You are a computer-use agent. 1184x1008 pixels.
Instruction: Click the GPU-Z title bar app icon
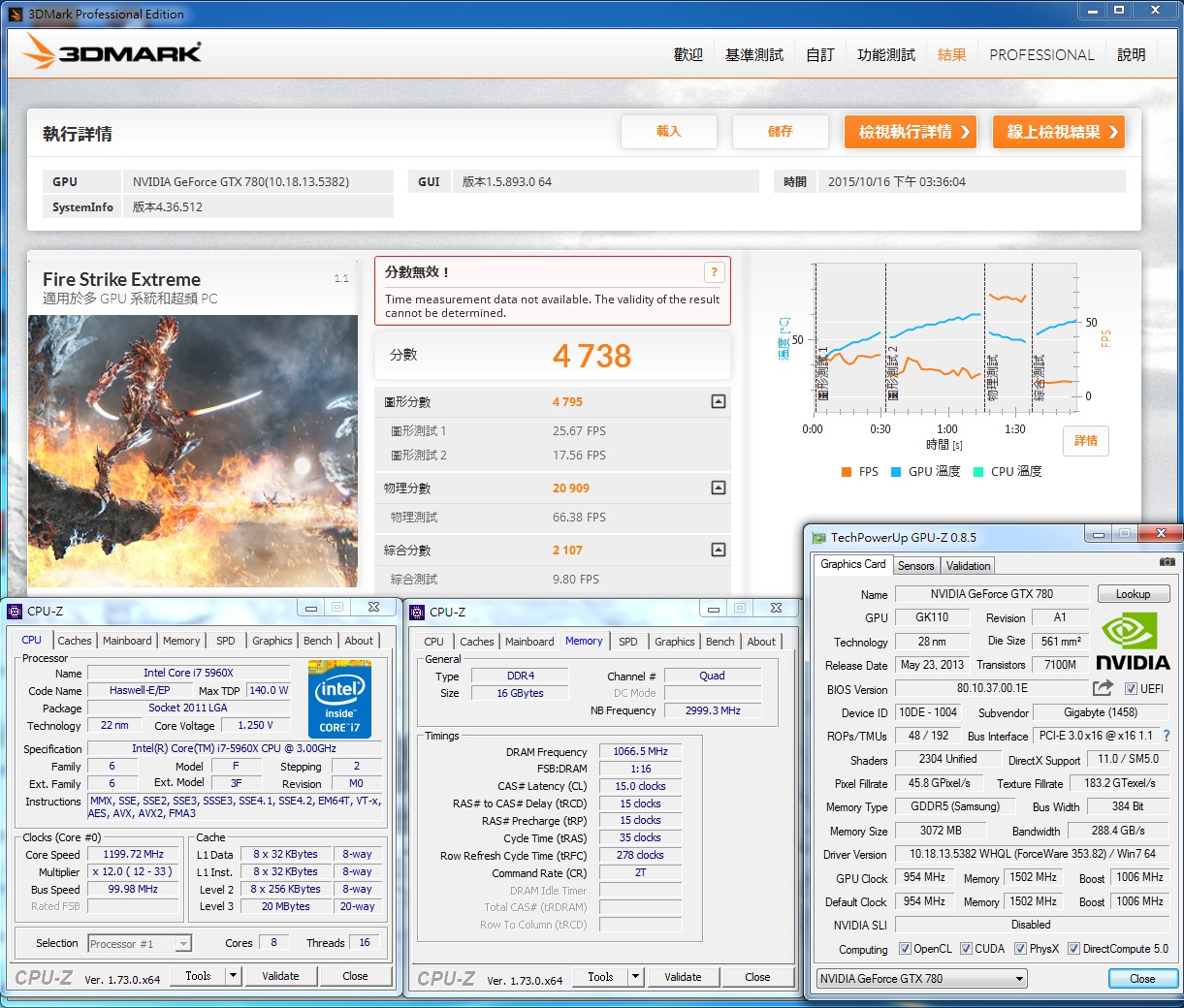(x=819, y=537)
